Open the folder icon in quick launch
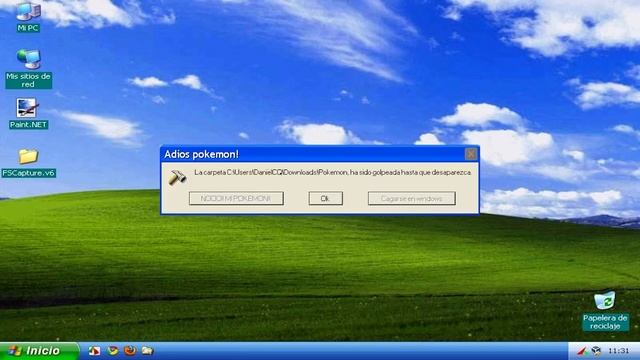 pos(147,351)
